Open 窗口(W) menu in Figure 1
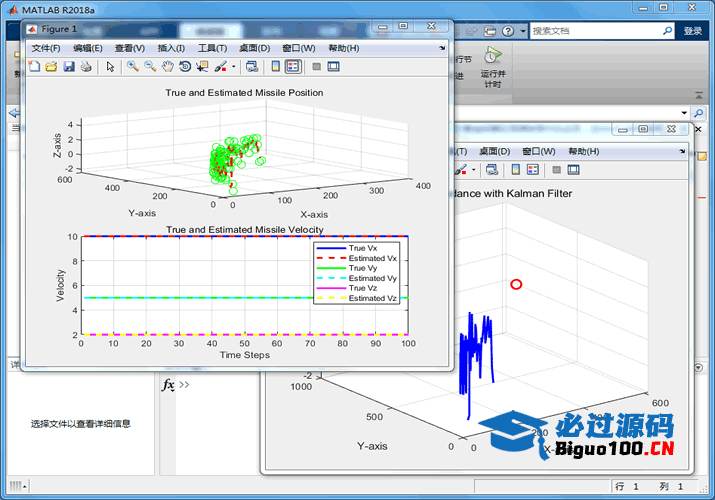The width and height of the screenshot is (715, 500). [x=299, y=48]
